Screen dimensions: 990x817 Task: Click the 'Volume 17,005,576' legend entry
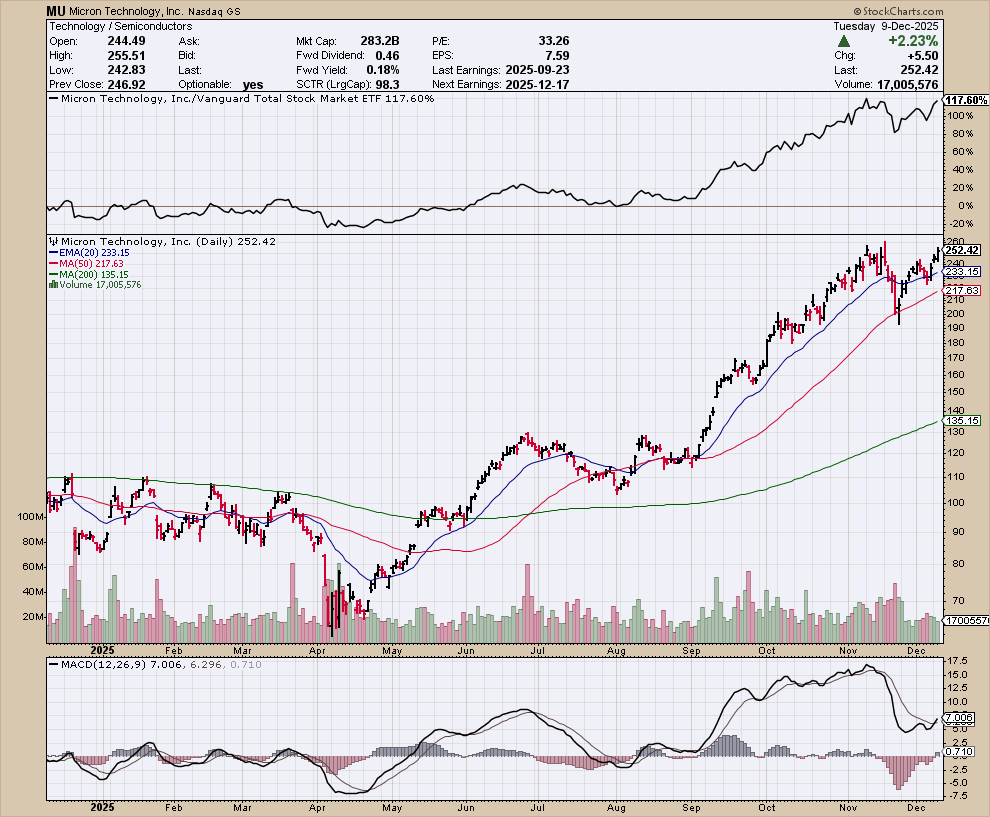pos(100,285)
